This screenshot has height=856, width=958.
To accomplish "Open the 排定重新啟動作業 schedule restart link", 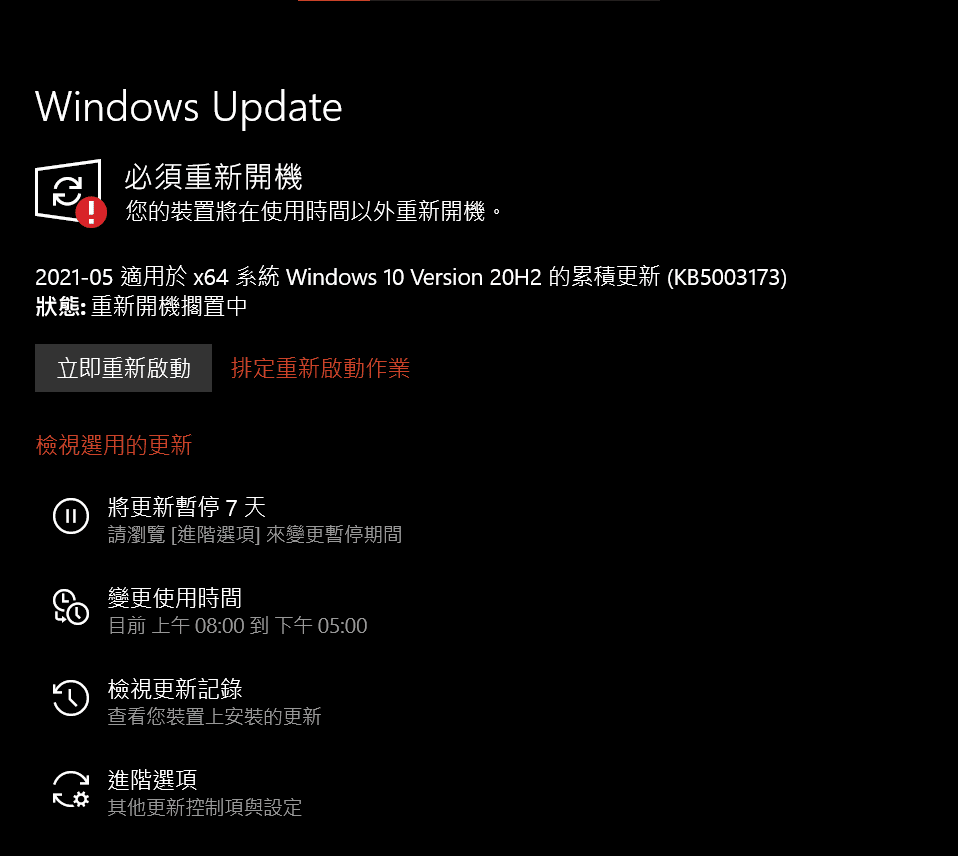I will (320, 368).
